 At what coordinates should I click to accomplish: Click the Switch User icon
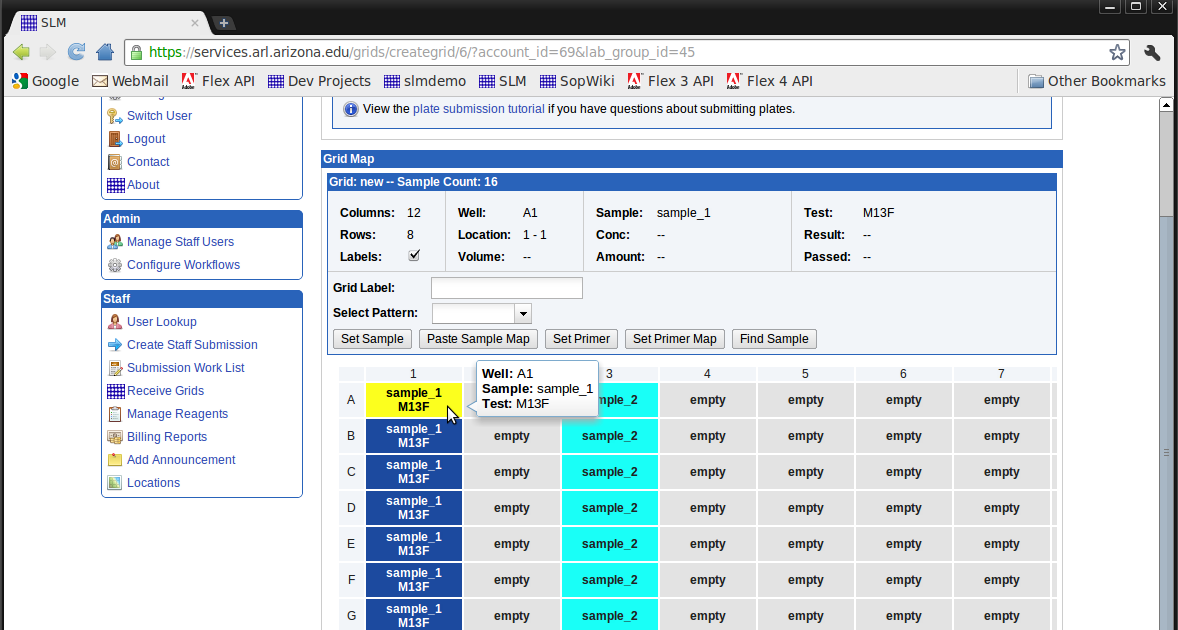click(114, 115)
